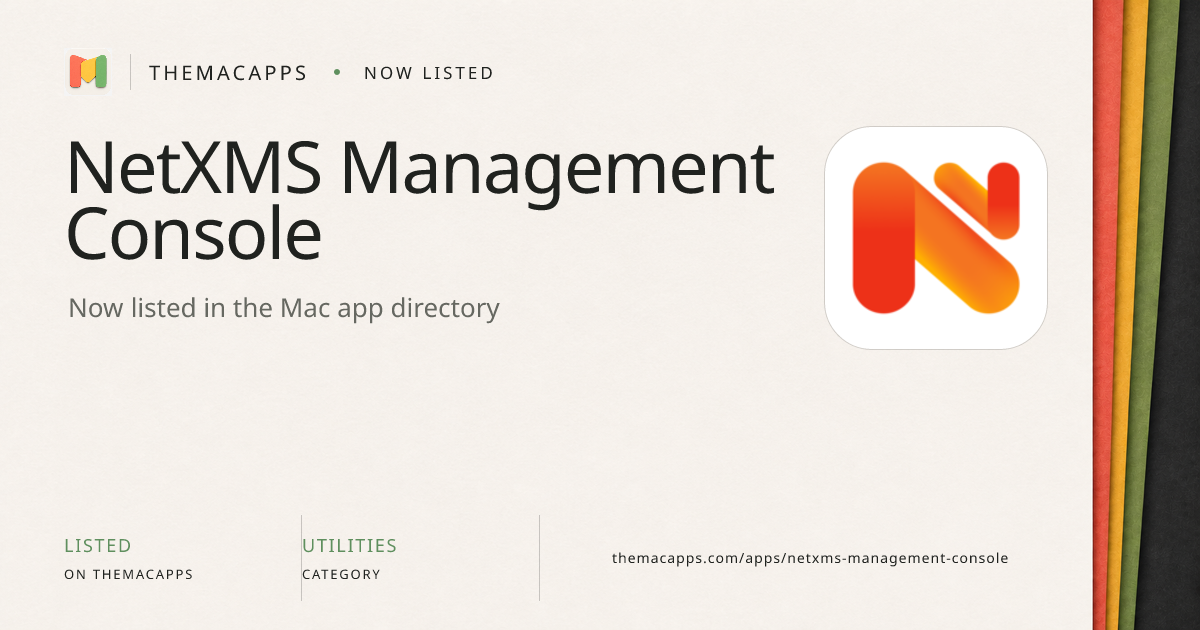1200x630 pixels.
Task: Click the NOW LISTED header label
Action: coord(429,73)
